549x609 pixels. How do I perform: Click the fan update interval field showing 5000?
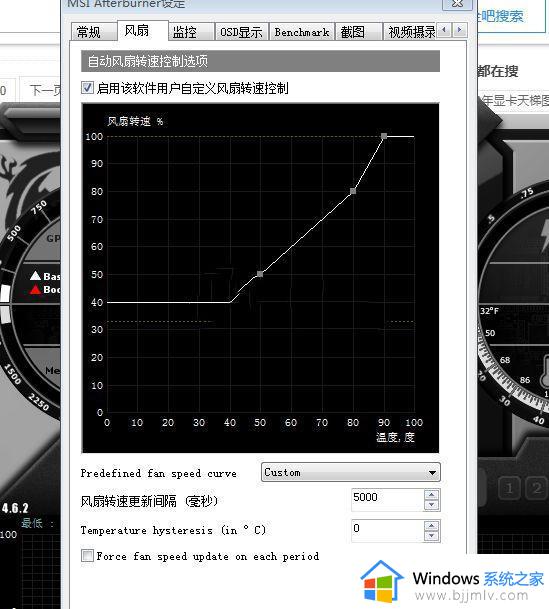pos(387,499)
